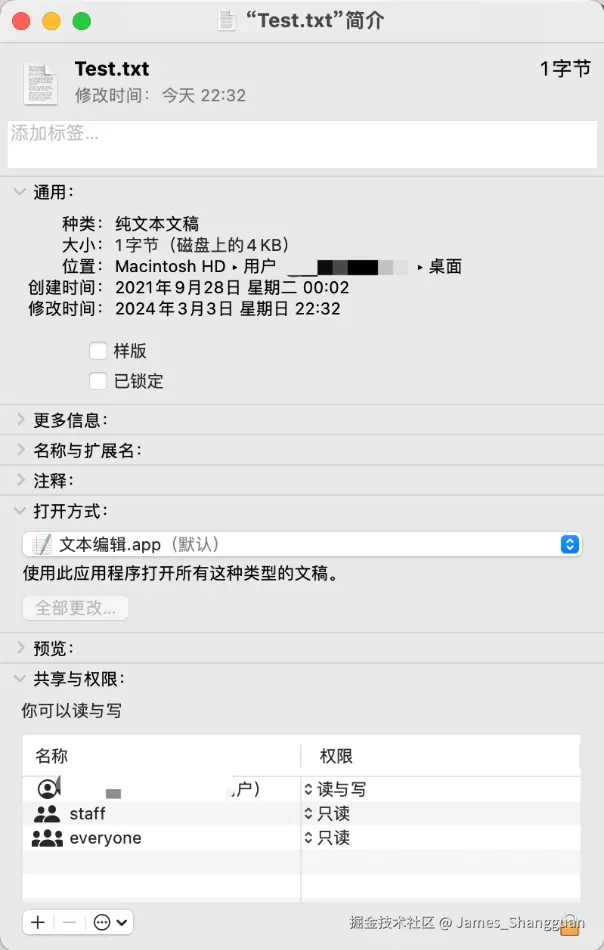
Task: Change the staff permission 只读 stepper
Action: (x=308, y=814)
